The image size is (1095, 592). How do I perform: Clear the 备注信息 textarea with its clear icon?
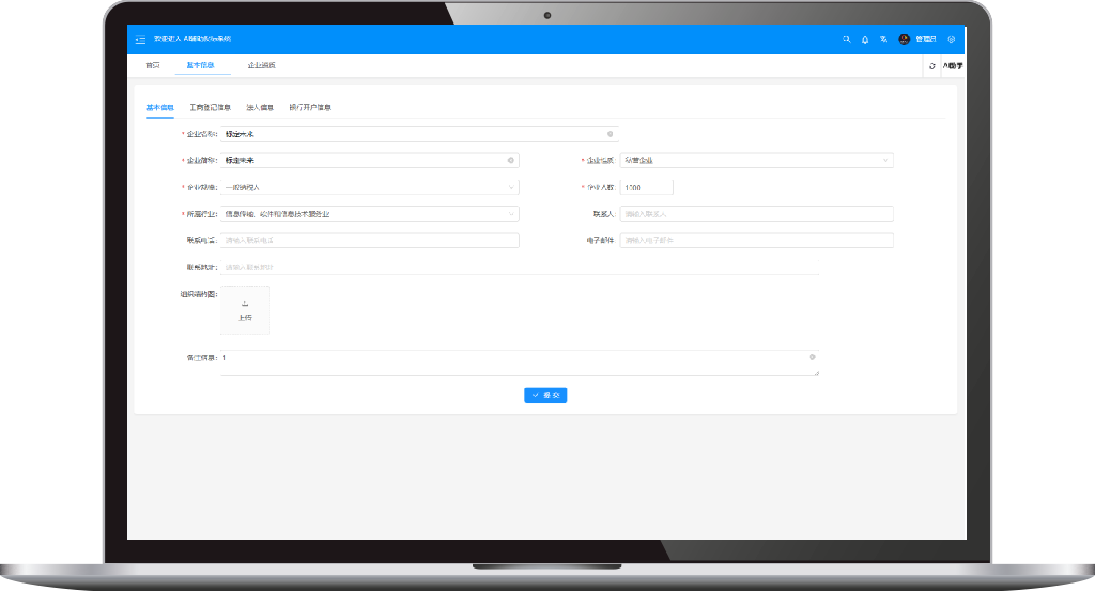(812, 357)
